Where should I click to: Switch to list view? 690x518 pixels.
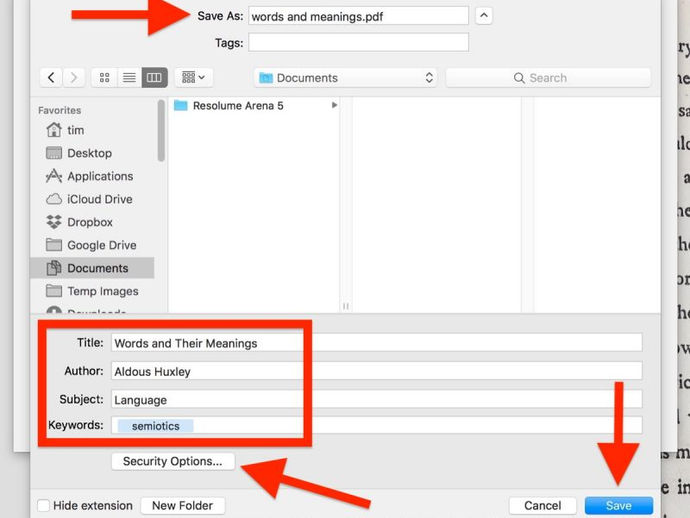coord(129,78)
